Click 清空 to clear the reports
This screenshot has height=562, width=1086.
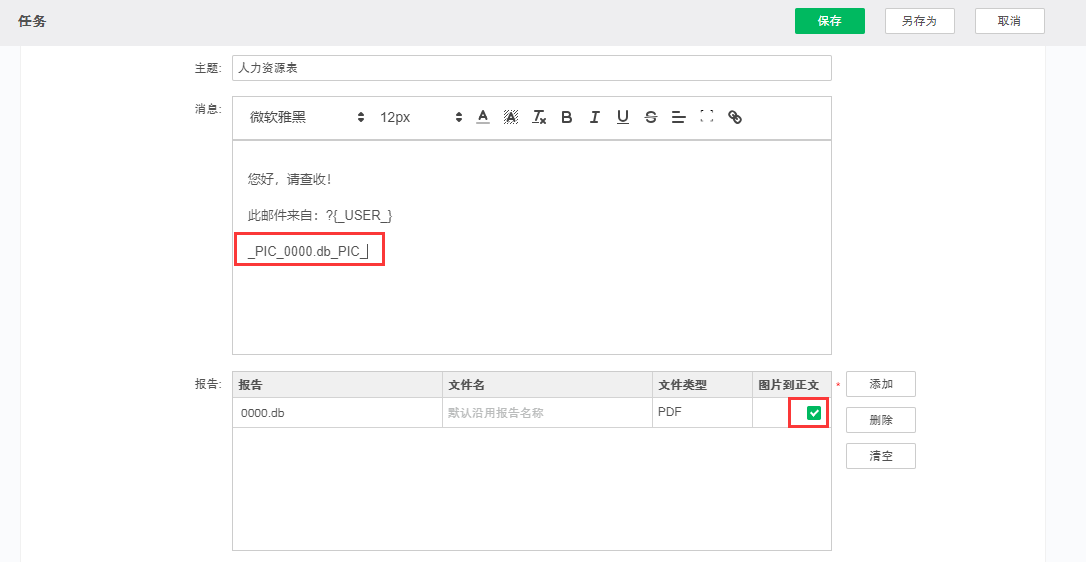click(881, 456)
